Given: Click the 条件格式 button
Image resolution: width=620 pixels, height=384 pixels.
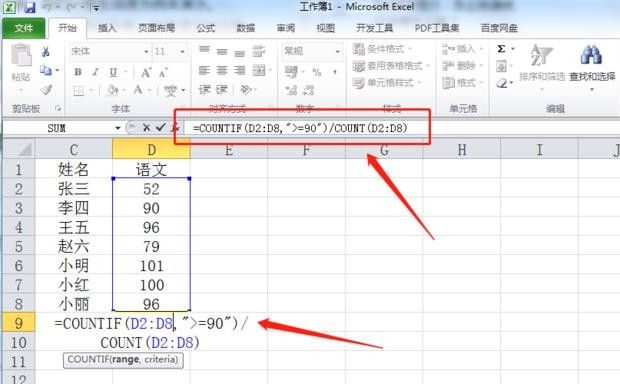Looking at the screenshot, I should (x=382, y=49).
